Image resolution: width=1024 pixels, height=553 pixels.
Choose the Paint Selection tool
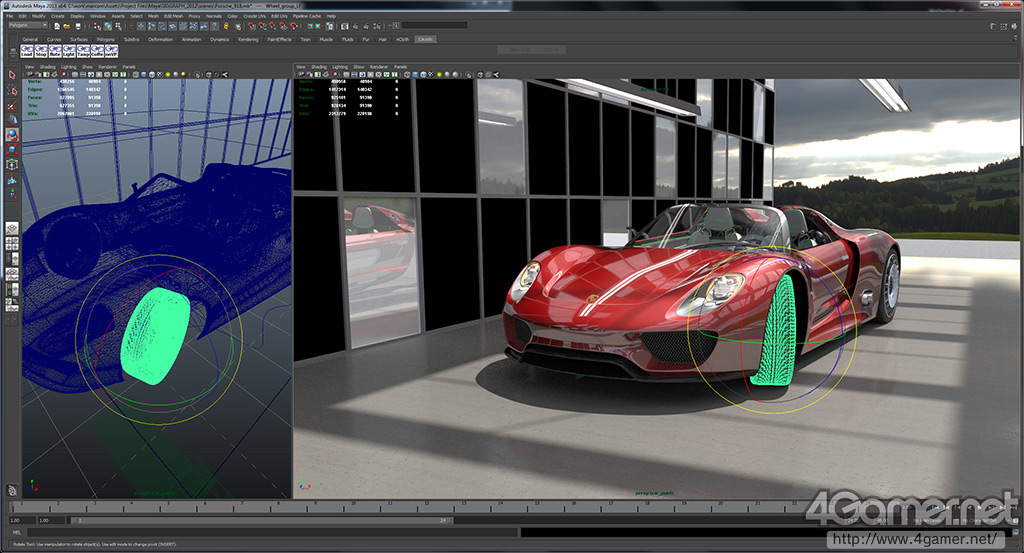[x=12, y=105]
